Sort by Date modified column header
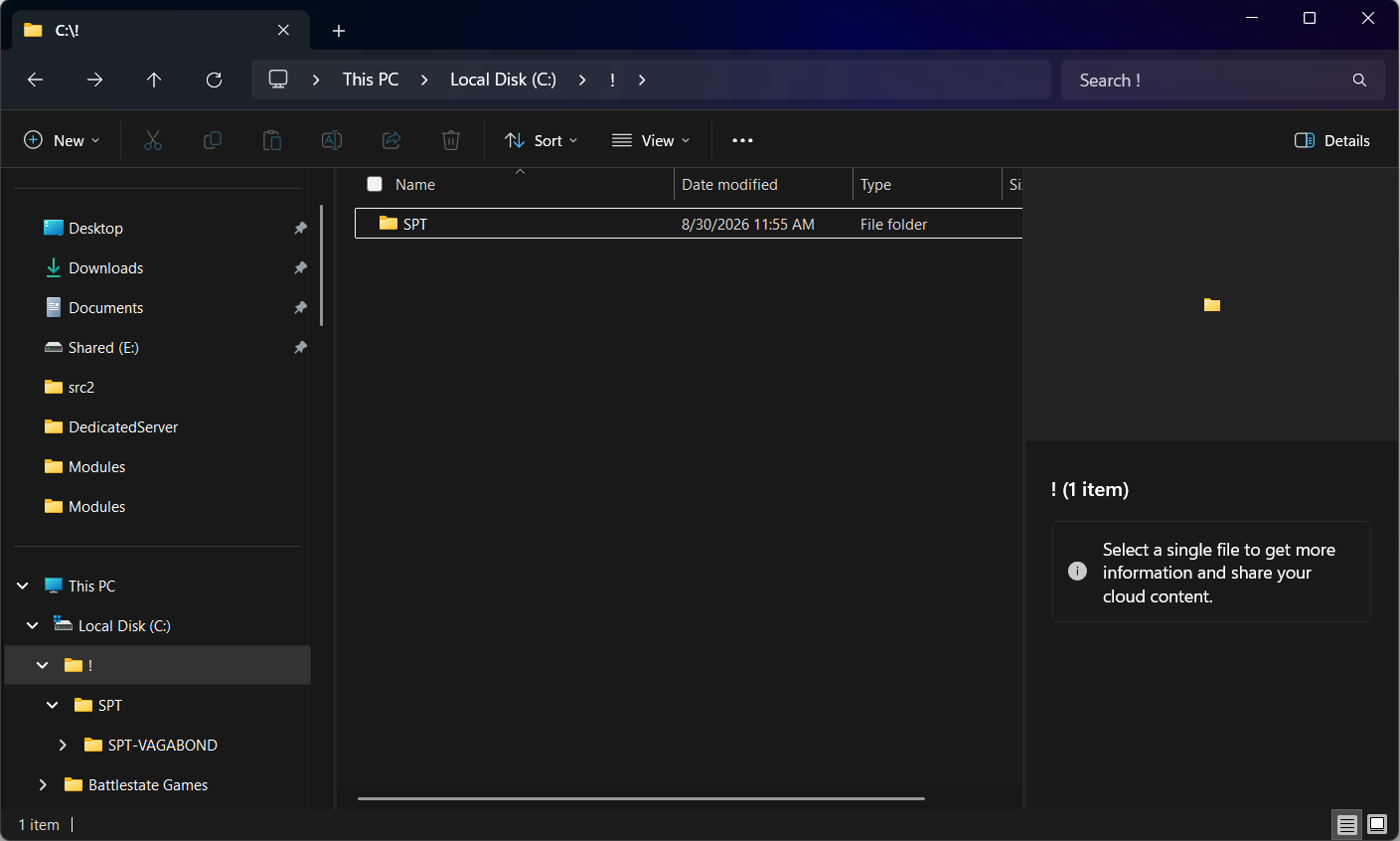Viewport: 1400px width, 841px height. pos(763,184)
